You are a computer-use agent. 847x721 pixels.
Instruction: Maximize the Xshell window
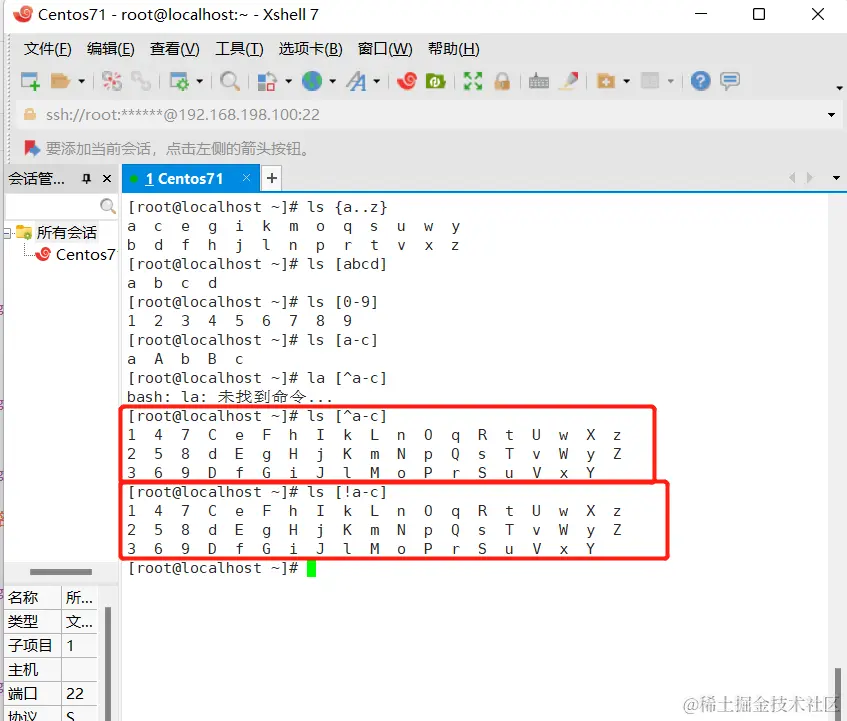pyautogui.click(x=759, y=14)
